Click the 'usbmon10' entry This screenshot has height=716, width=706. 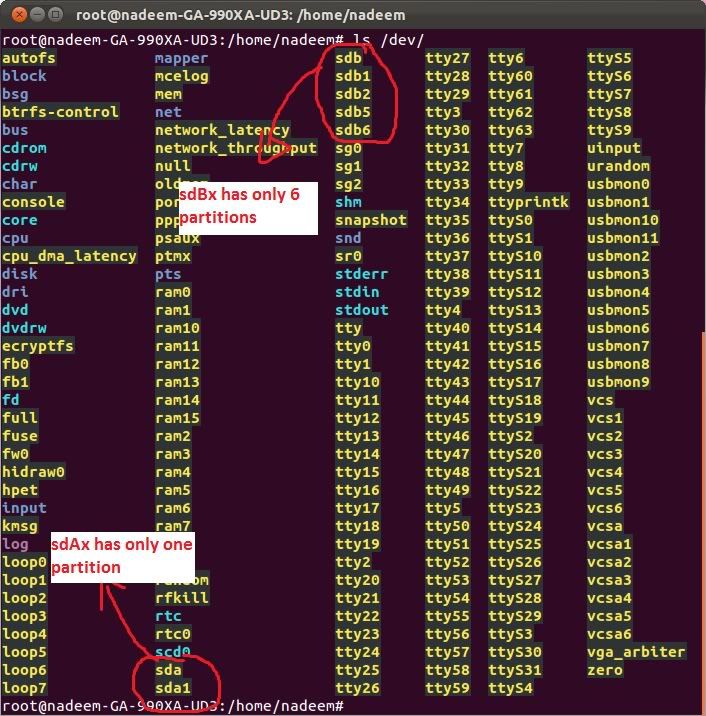[x=623, y=220]
